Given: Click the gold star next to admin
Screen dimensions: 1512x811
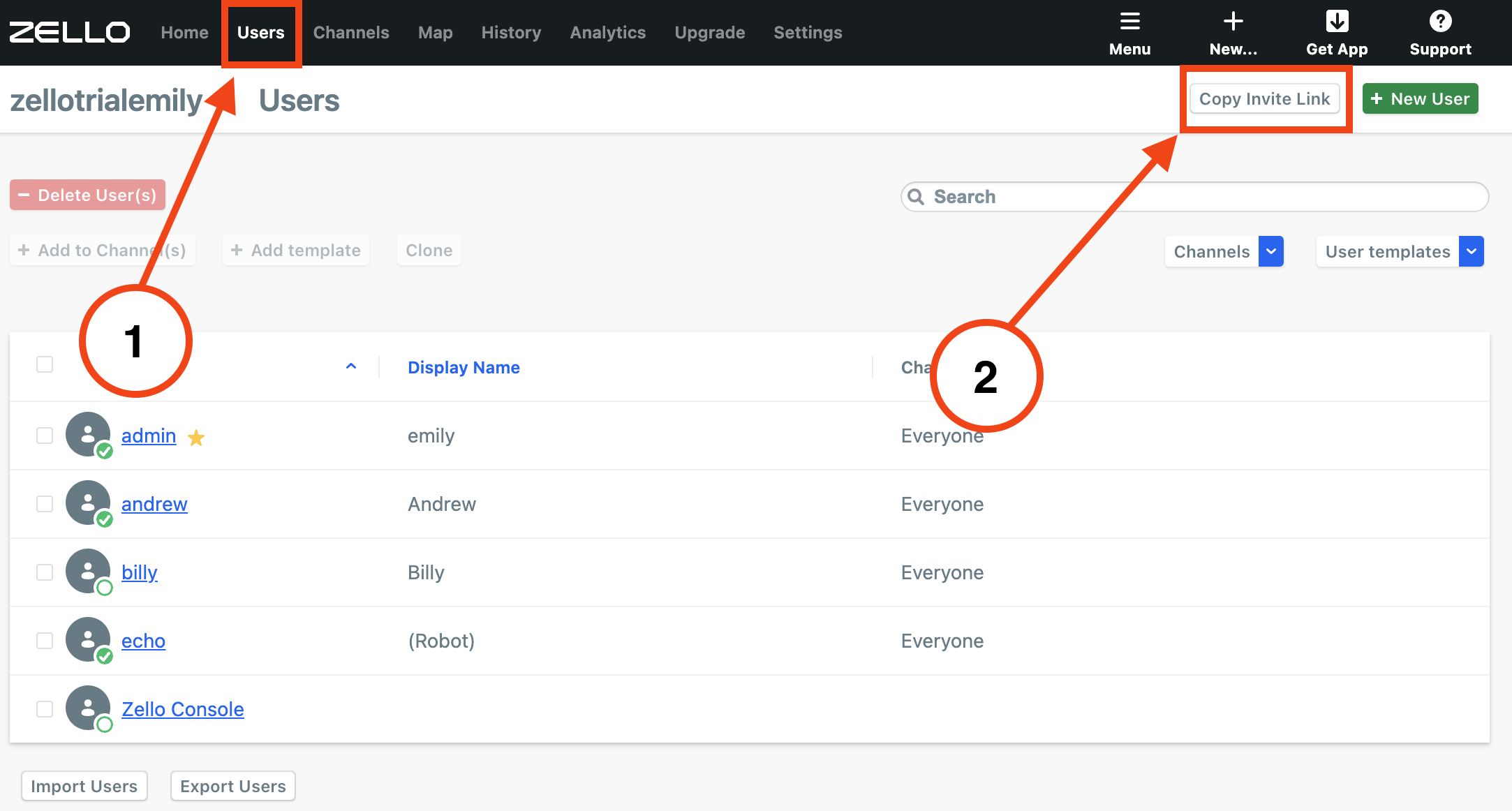Looking at the screenshot, I should coord(196,437).
